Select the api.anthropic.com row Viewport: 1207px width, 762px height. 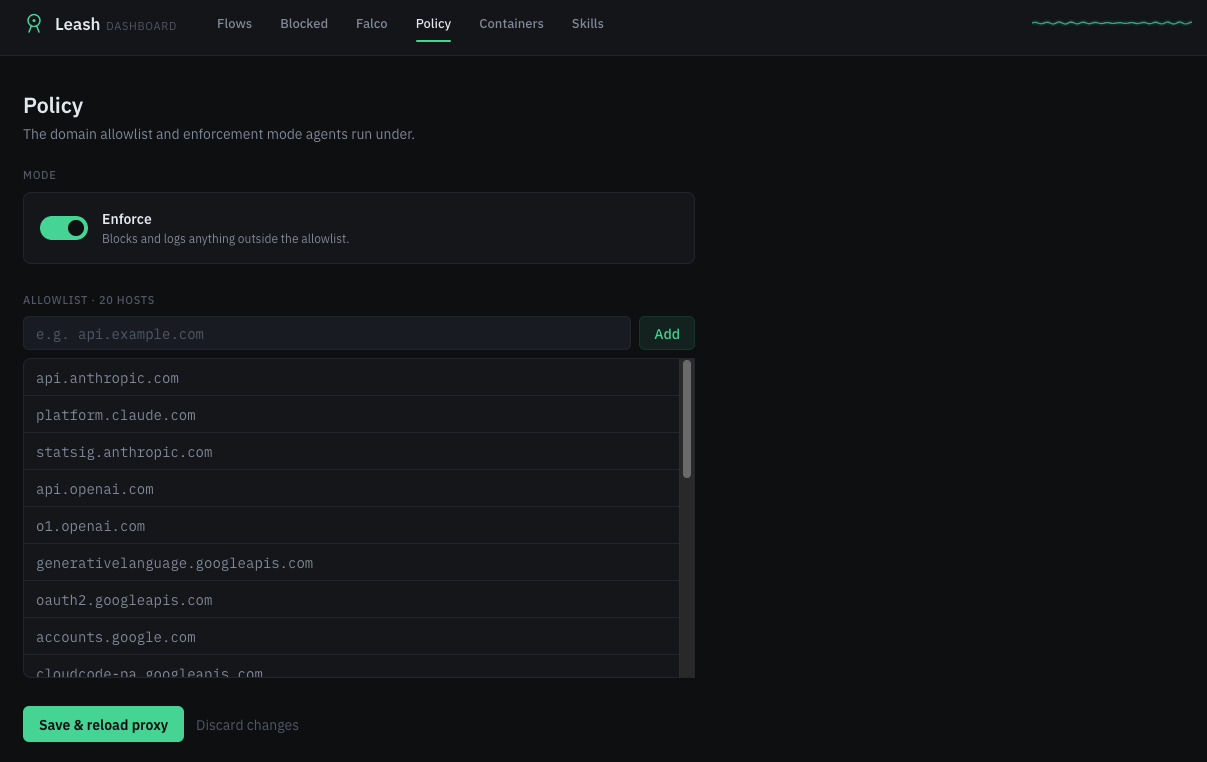point(351,377)
